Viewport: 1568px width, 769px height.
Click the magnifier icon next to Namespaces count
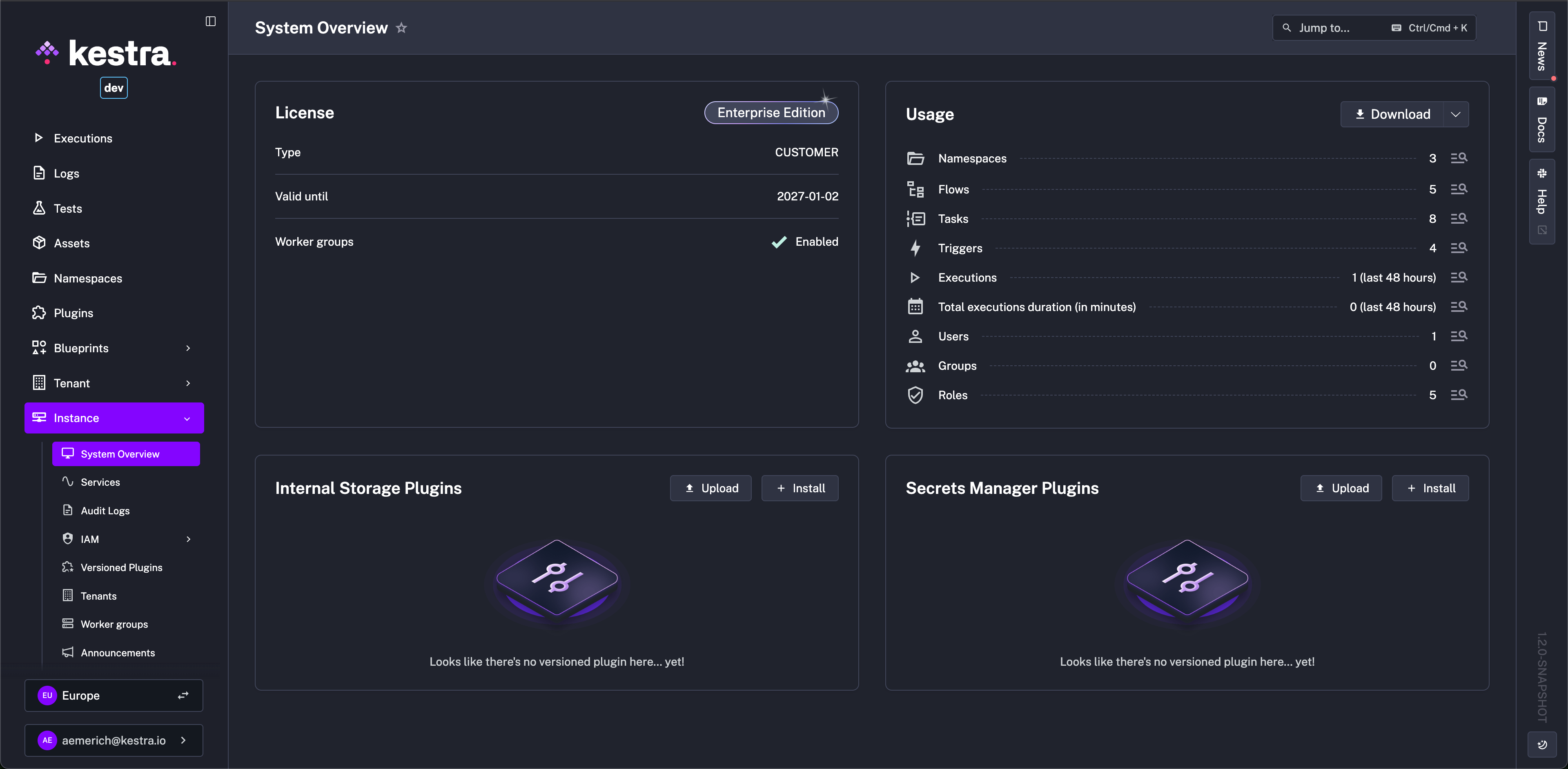pos(1459,158)
